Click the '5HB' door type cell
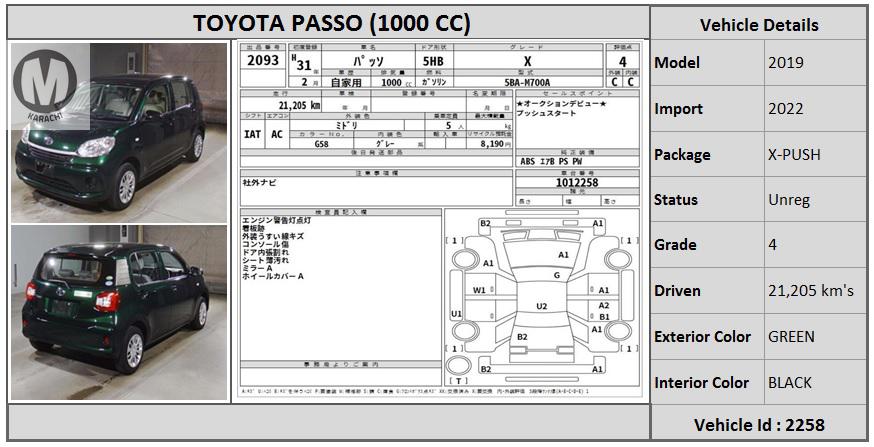Screen dimensions: 874x447 (x=433, y=61)
